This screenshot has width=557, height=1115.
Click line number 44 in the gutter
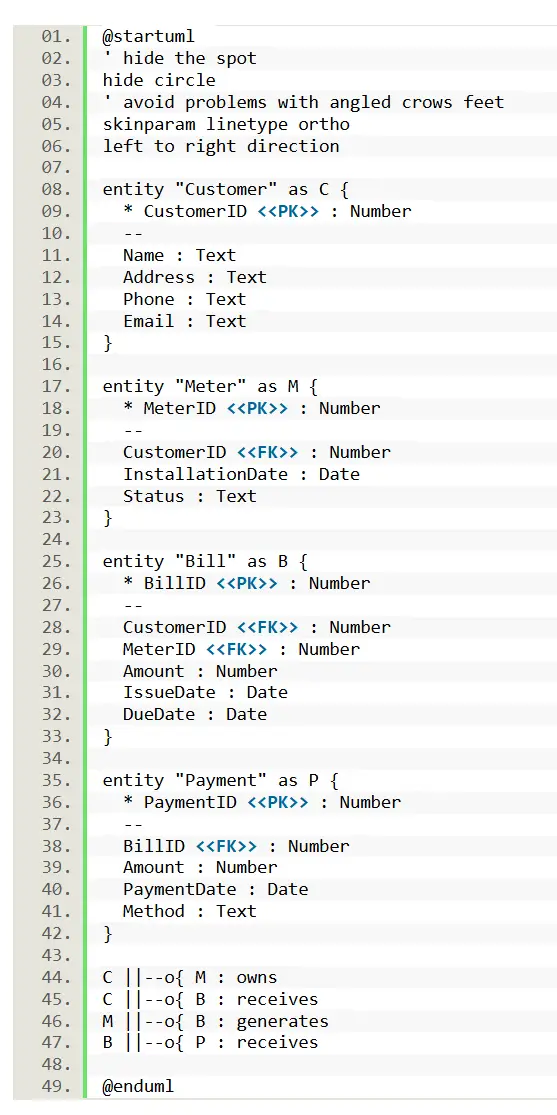click(x=55, y=977)
